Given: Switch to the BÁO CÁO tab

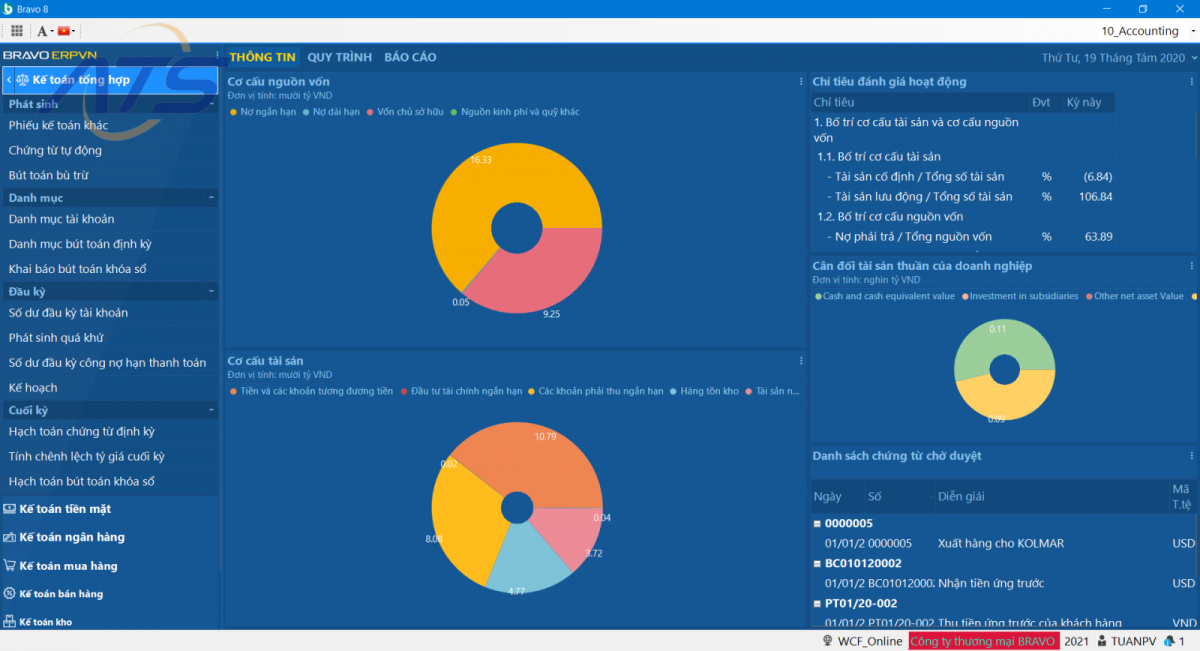Looking at the screenshot, I should [x=410, y=57].
